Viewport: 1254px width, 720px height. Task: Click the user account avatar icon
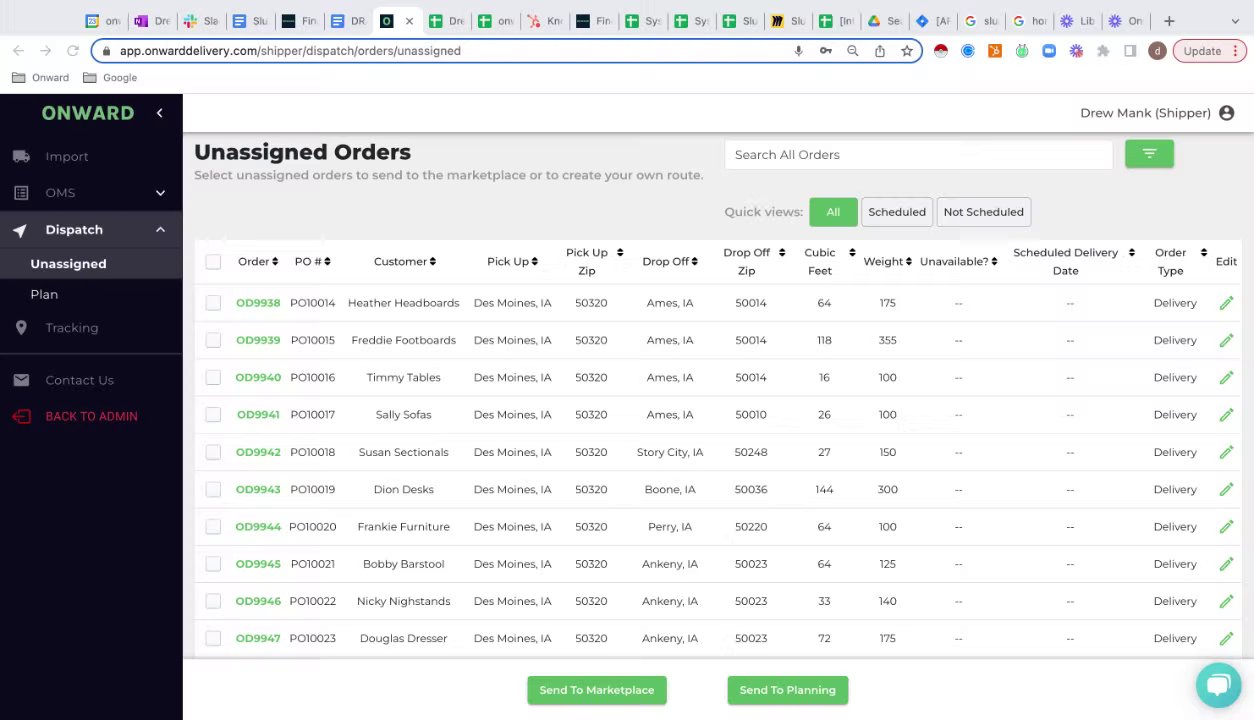point(1227,113)
